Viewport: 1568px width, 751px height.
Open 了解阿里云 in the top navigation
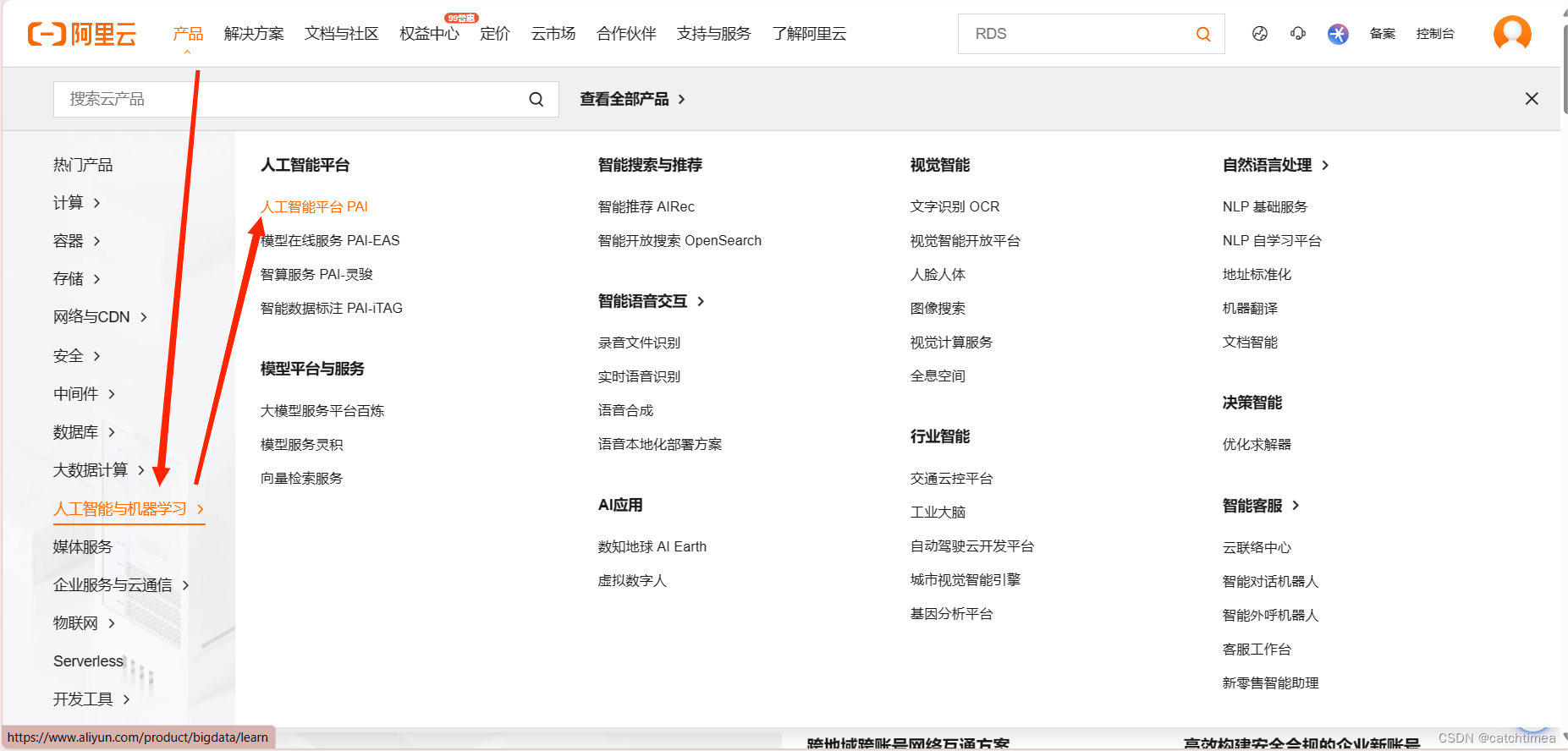click(x=809, y=34)
